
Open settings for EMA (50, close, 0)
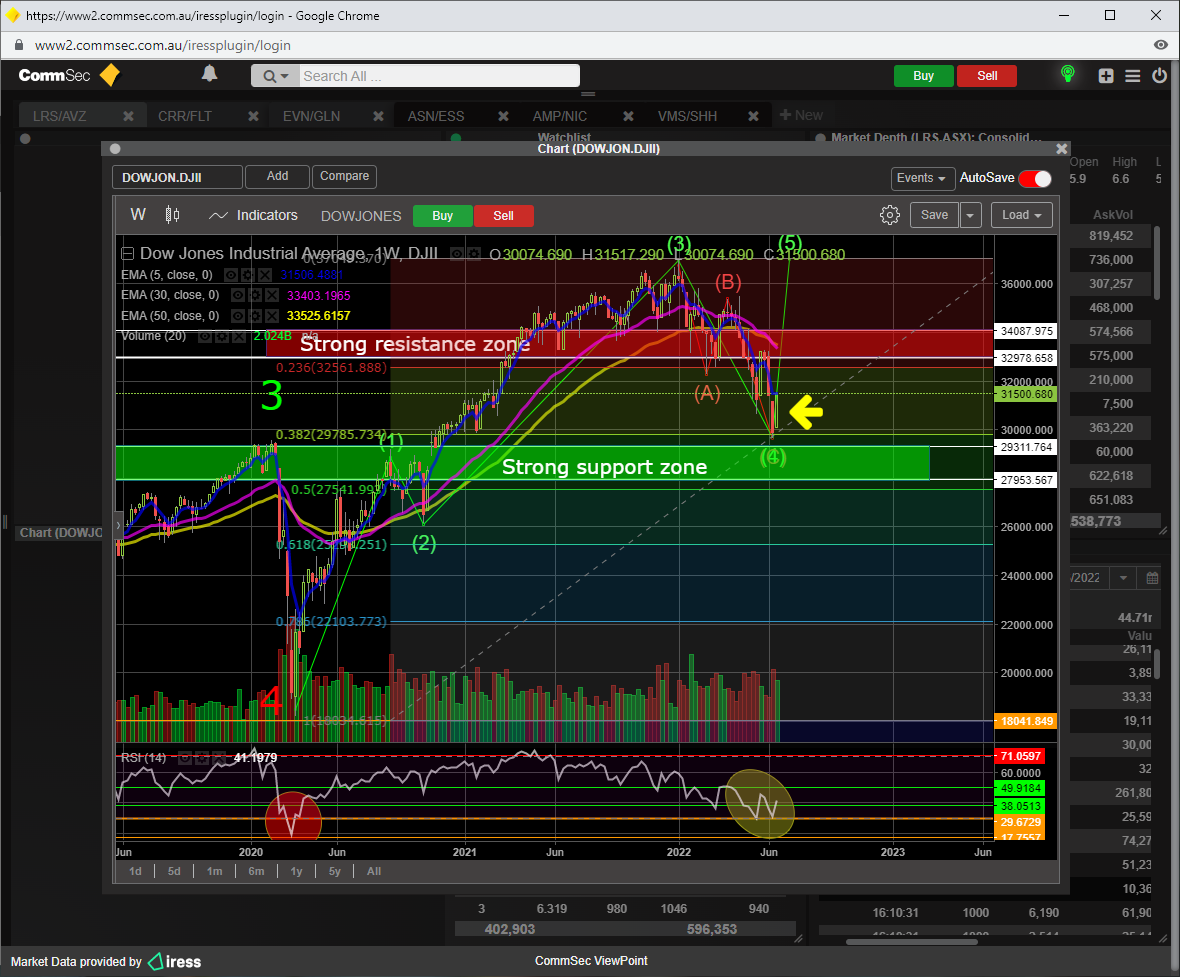point(256,316)
